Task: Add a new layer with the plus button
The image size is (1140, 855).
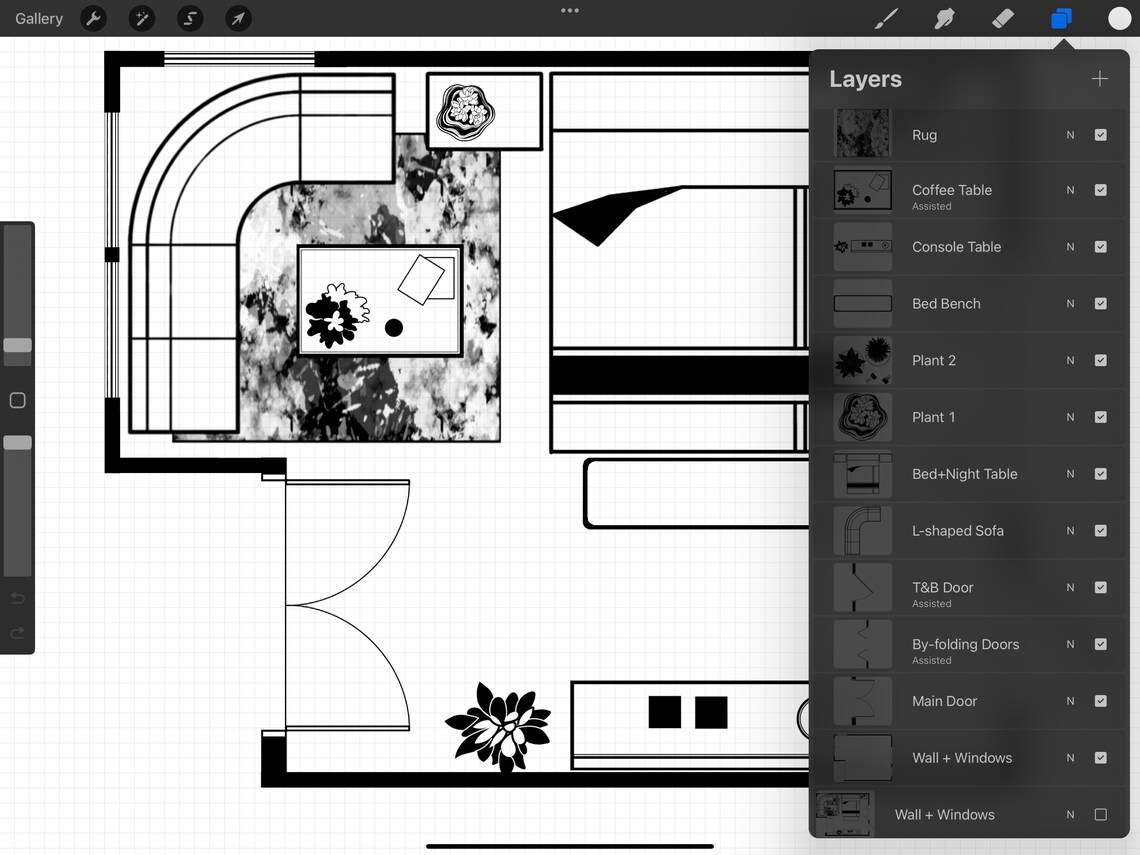Action: 1099,78
